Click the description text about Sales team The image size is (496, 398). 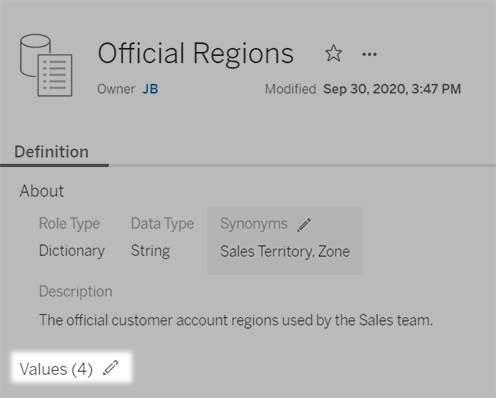point(236,320)
